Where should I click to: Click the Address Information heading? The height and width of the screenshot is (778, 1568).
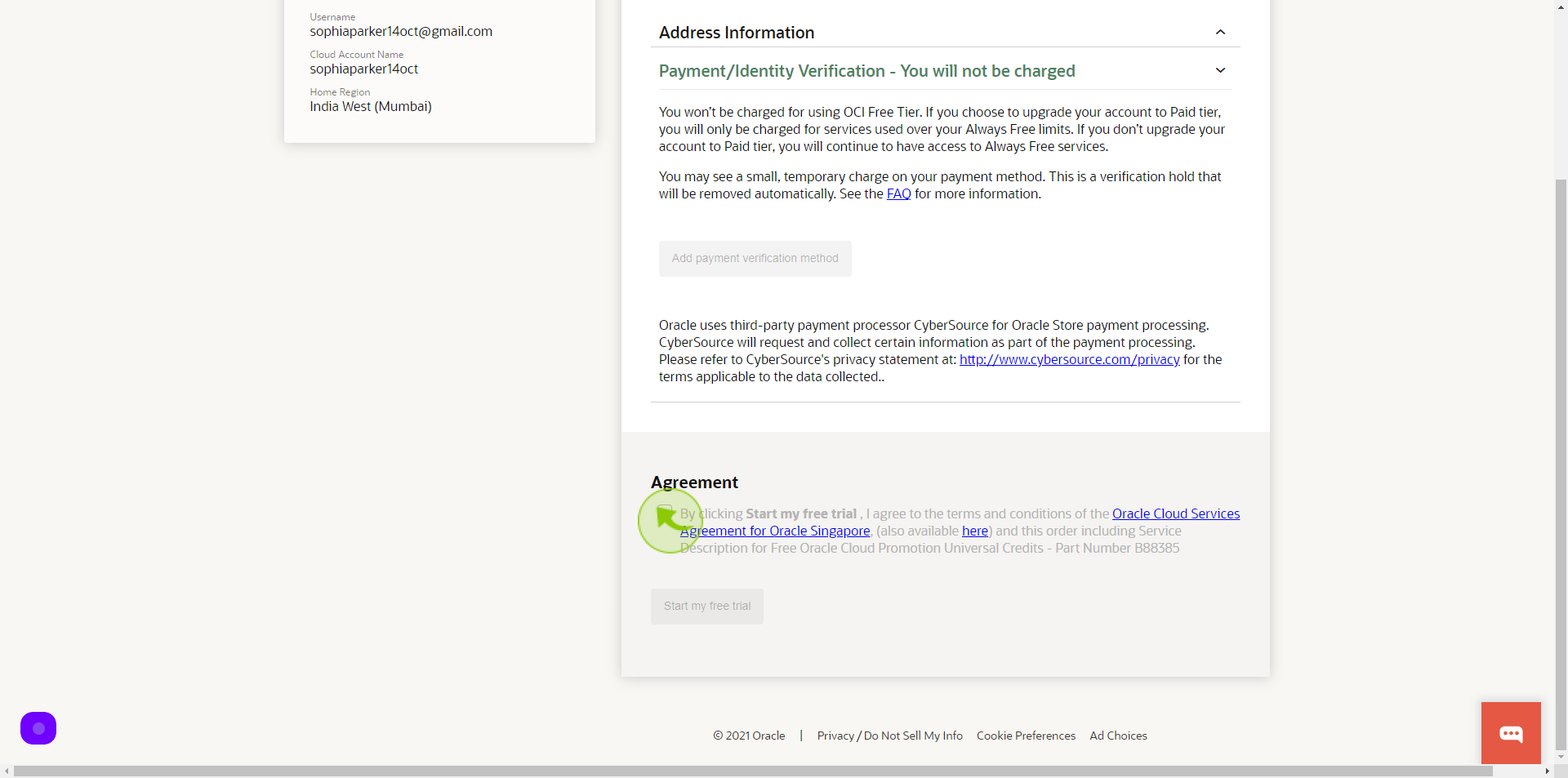(x=736, y=33)
